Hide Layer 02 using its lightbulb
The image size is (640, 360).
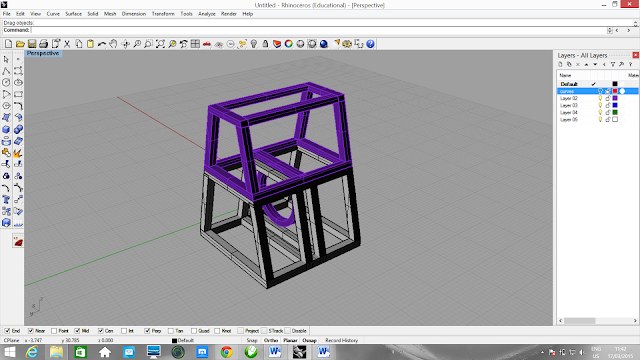click(x=600, y=98)
